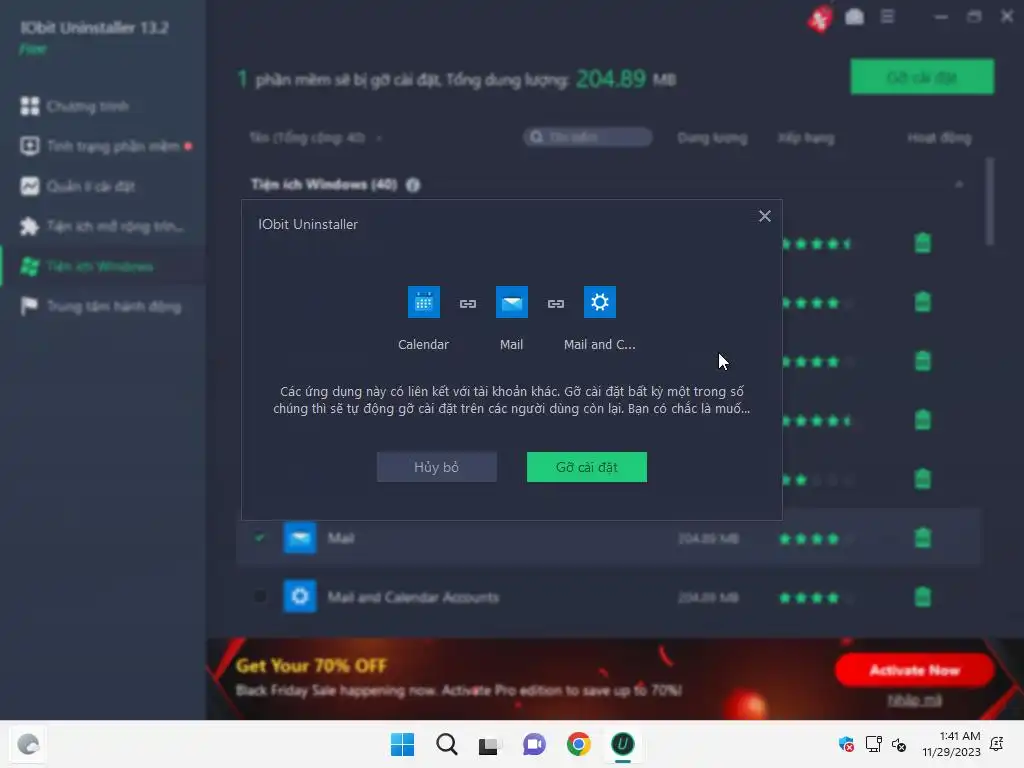Click the Tình trạng phần mềm icon
Screen dimensions: 1024x768
[x=29, y=146]
